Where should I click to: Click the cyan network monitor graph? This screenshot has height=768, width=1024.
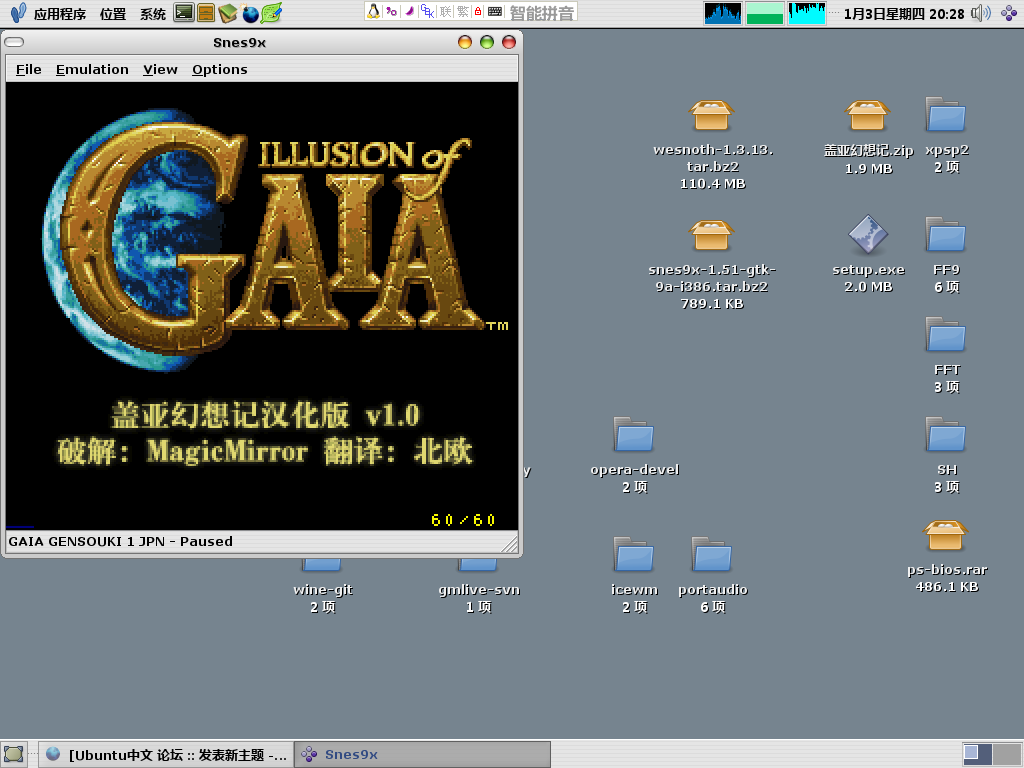pyautogui.click(x=807, y=13)
